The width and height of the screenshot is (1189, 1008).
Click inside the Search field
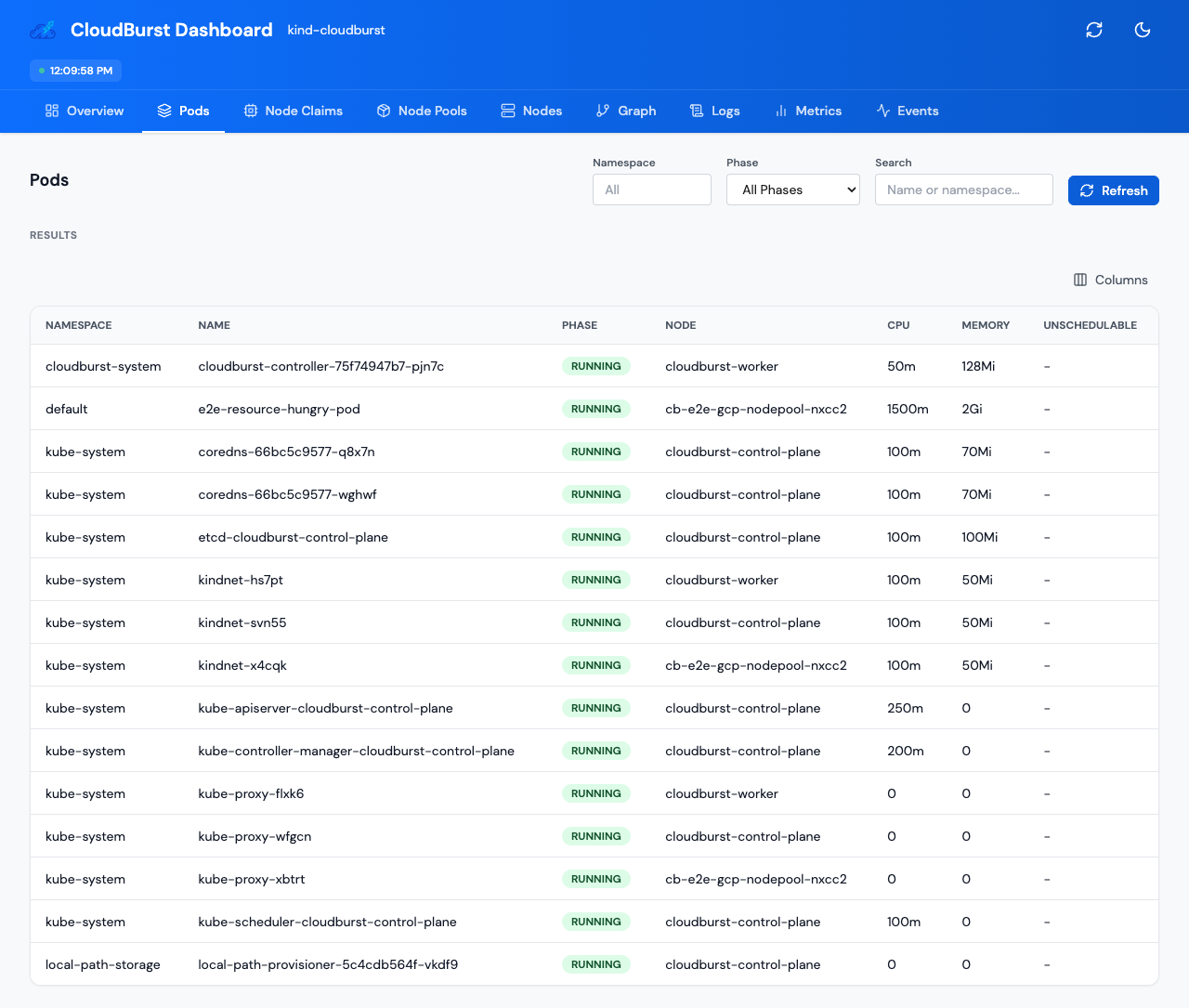pos(963,190)
